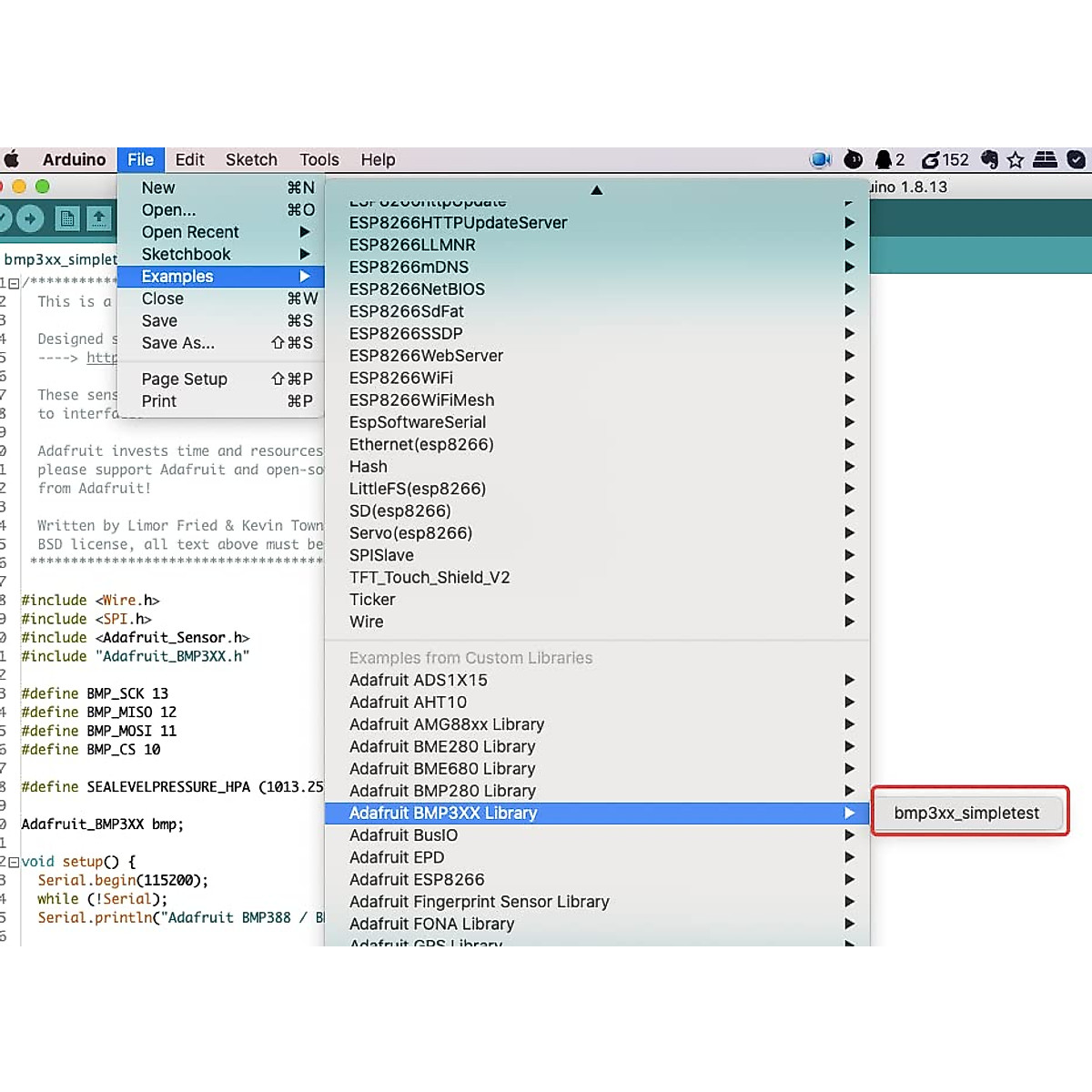Click the star icon in menu bar
Viewport: 1092px width, 1092px height.
[1016, 160]
